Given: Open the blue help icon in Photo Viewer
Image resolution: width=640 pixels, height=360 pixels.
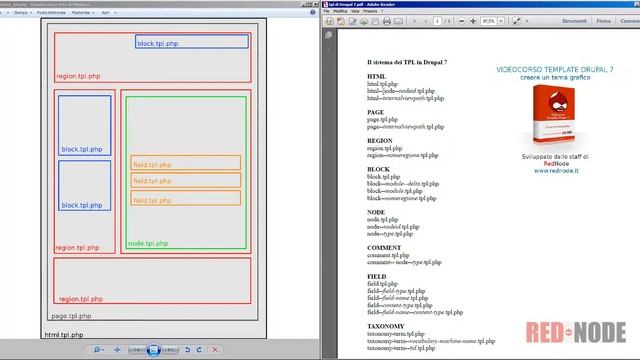Looking at the screenshot, I should coord(313,12).
